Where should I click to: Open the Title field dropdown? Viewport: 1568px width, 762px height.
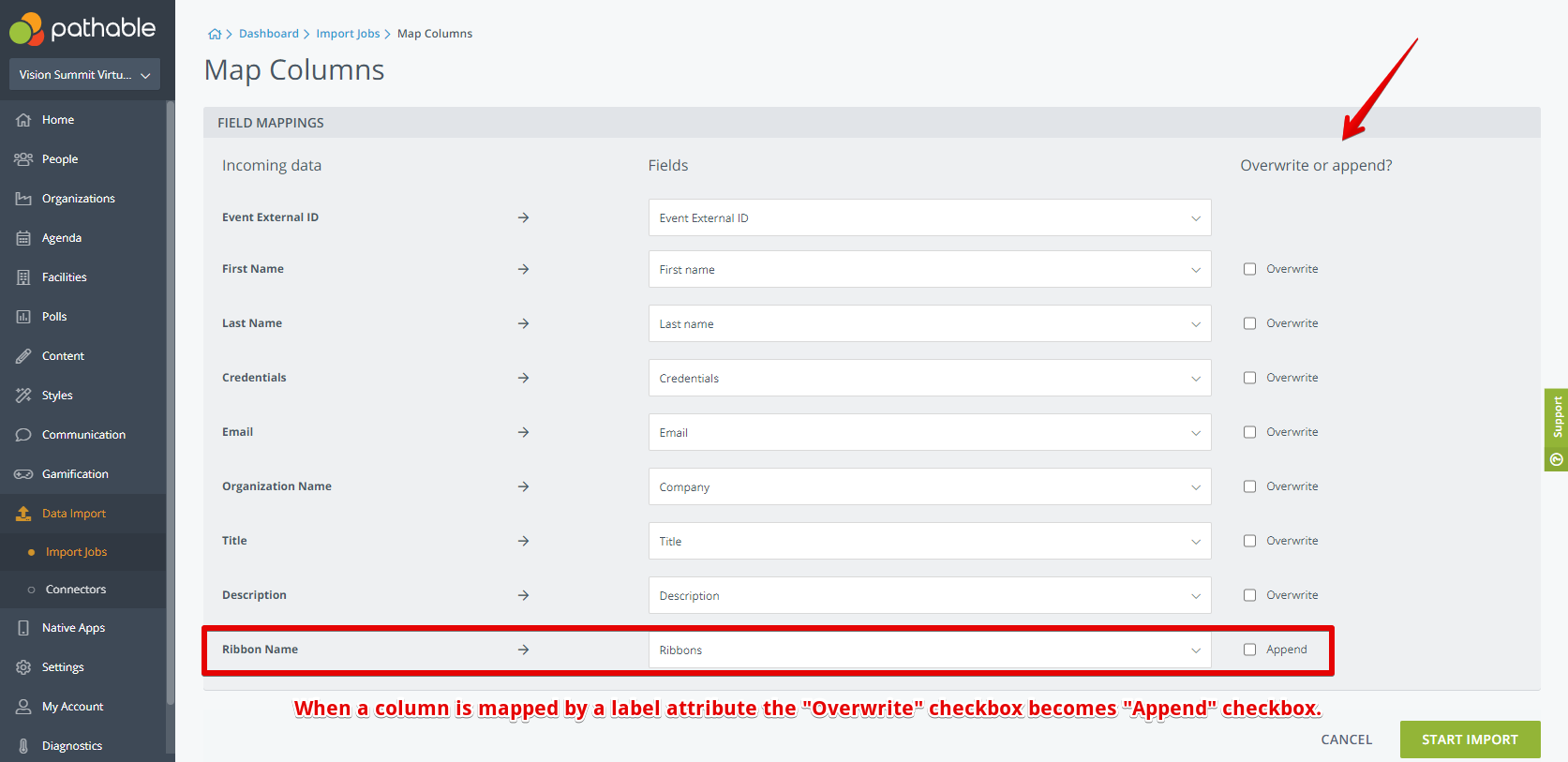(x=930, y=541)
